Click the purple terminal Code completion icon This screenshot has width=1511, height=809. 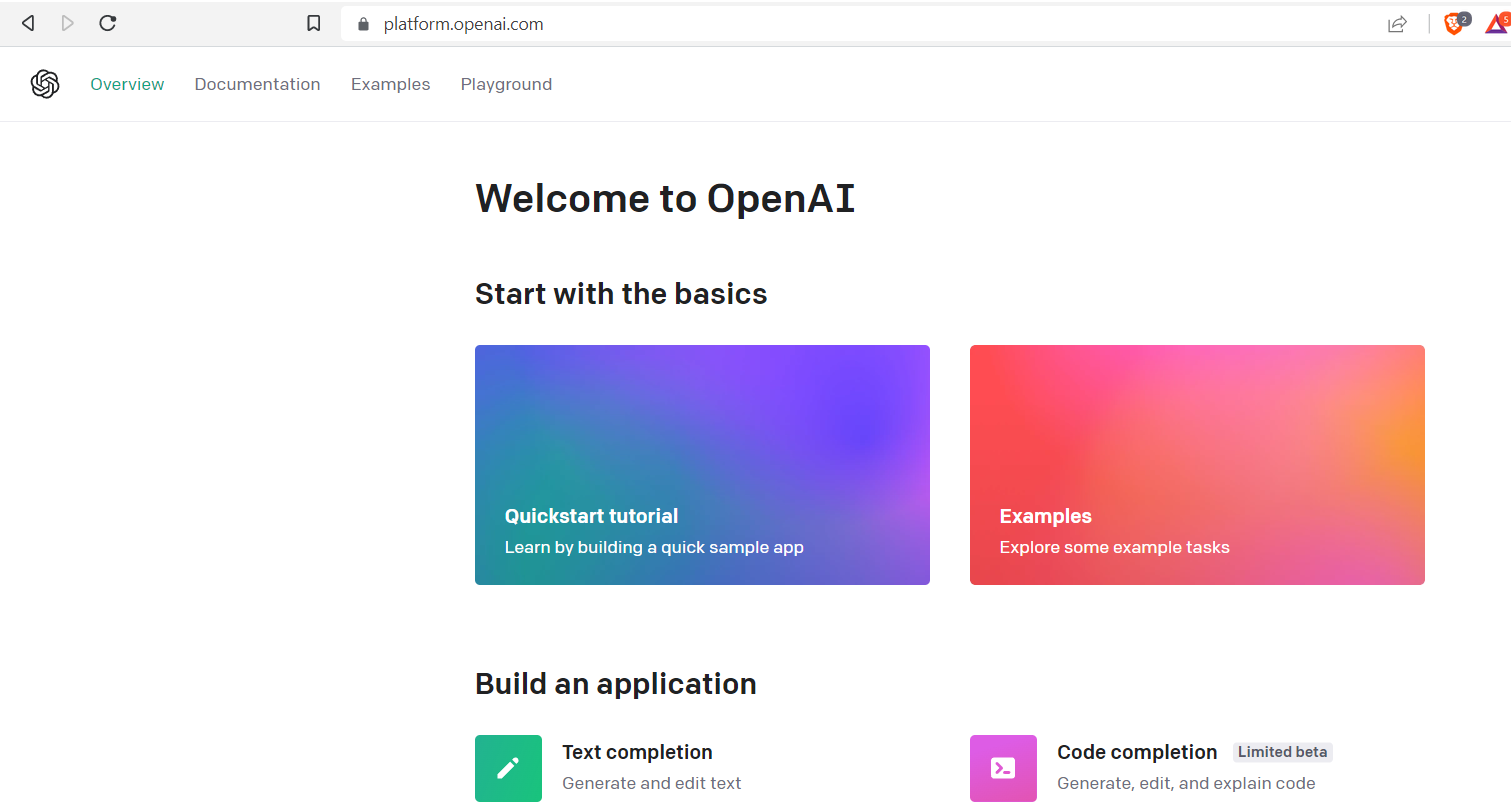[x=1003, y=768]
